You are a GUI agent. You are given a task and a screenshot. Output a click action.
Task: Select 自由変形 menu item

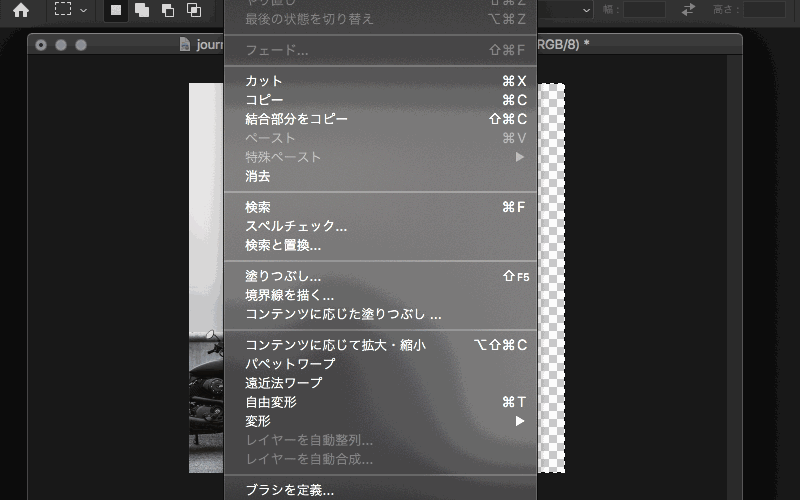point(381,402)
